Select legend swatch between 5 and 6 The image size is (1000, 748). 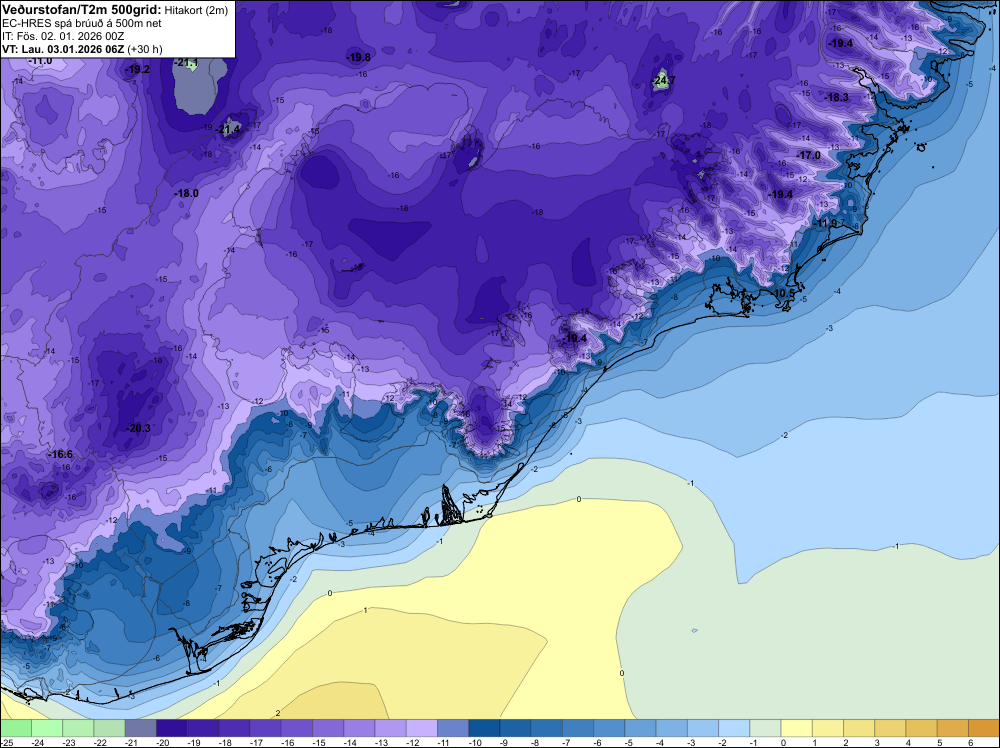click(x=953, y=728)
